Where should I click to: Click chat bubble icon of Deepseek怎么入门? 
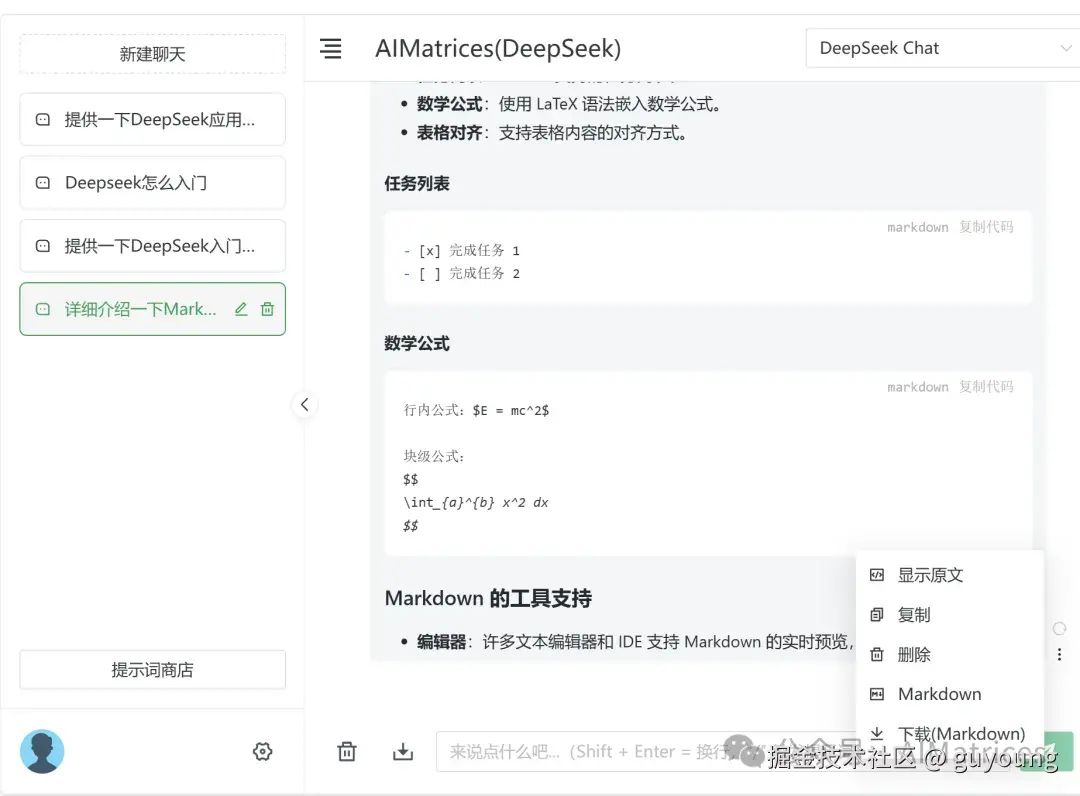click(43, 183)
